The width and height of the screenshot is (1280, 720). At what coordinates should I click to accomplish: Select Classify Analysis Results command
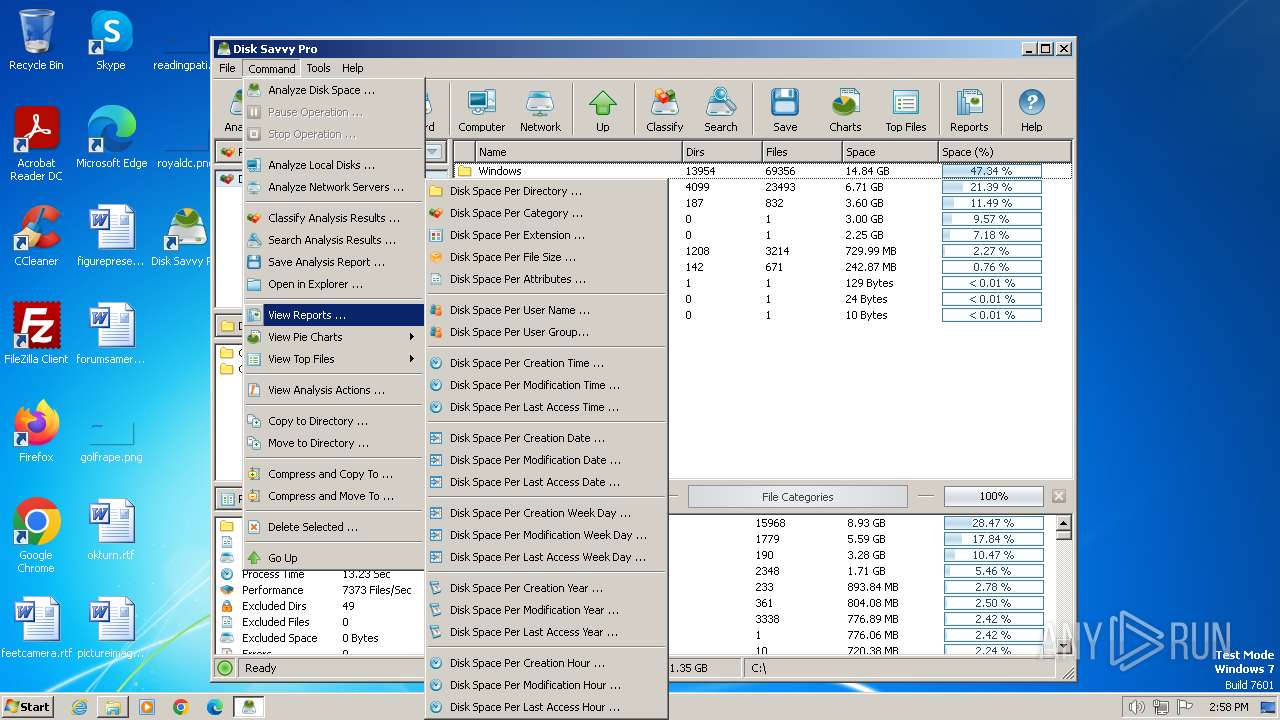tap(334, 218)
